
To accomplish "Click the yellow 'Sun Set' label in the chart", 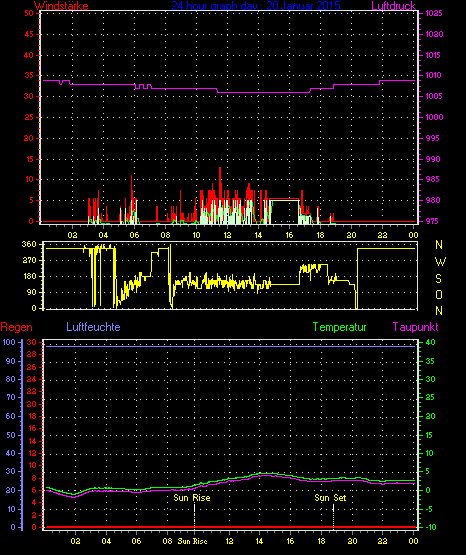I will (330, 498).
